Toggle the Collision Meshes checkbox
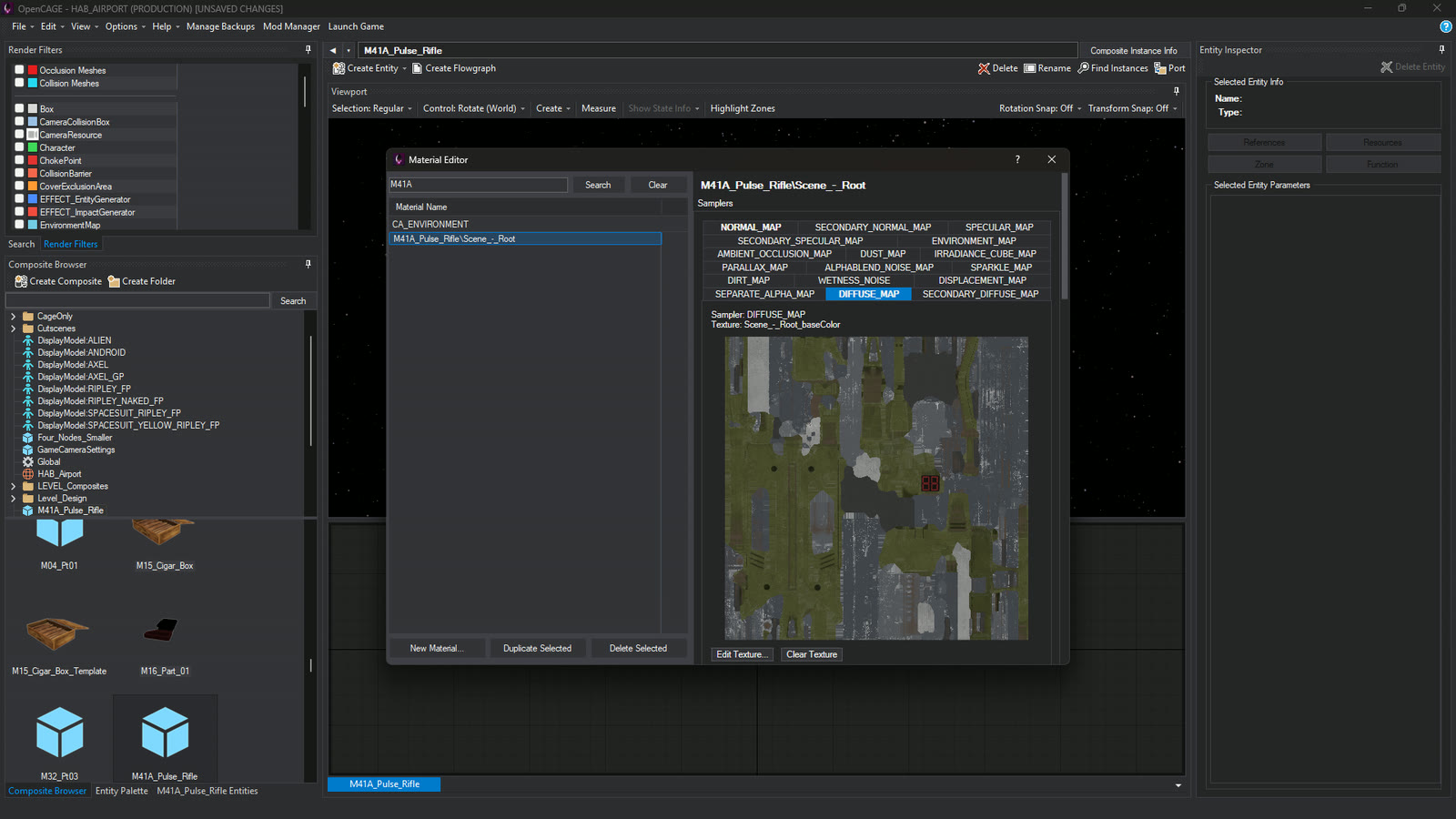 pos(19,83)
